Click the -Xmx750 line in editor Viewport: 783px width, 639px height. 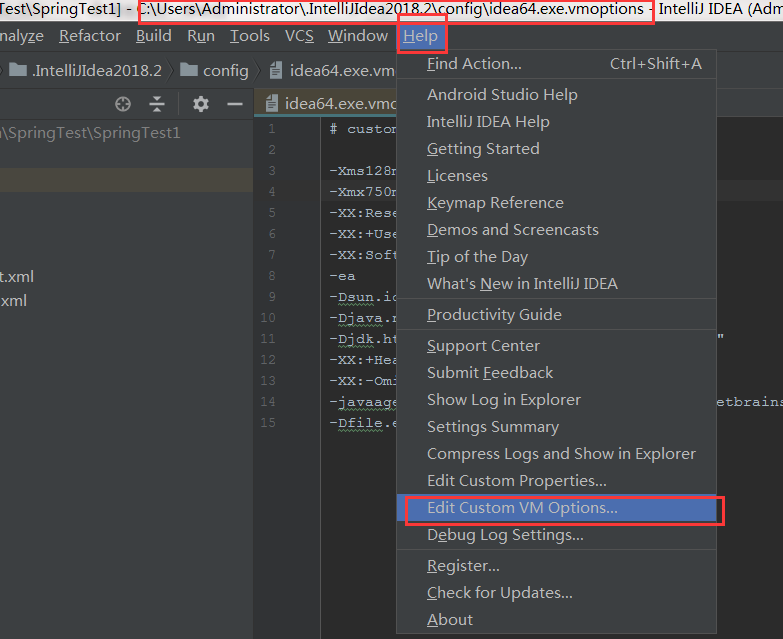(x=363, y=192)
